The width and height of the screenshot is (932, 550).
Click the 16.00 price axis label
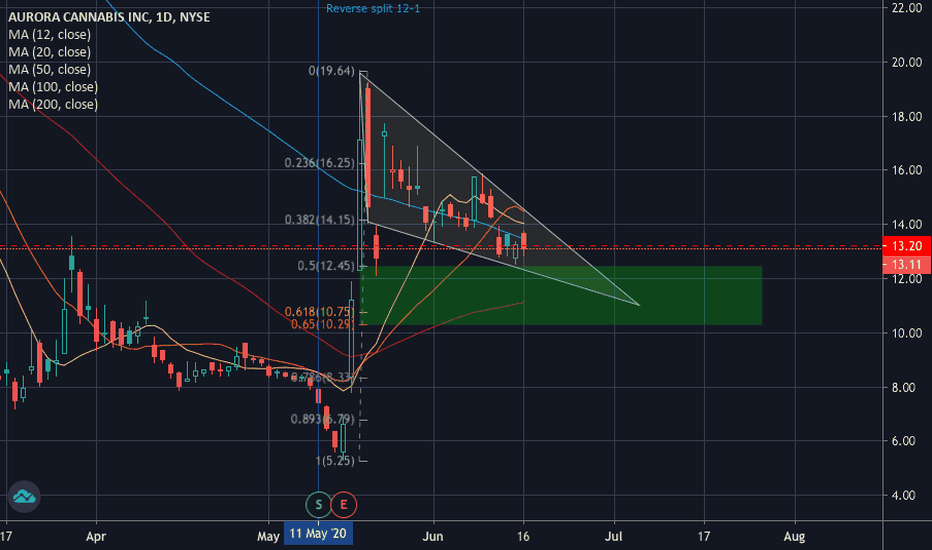click(907, 170)
